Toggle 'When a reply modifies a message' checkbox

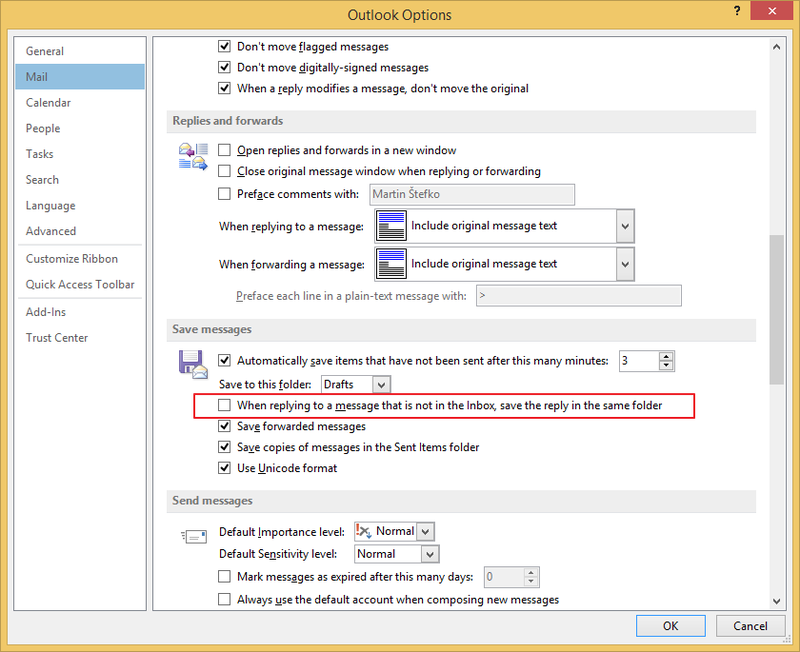click(224, 88)
